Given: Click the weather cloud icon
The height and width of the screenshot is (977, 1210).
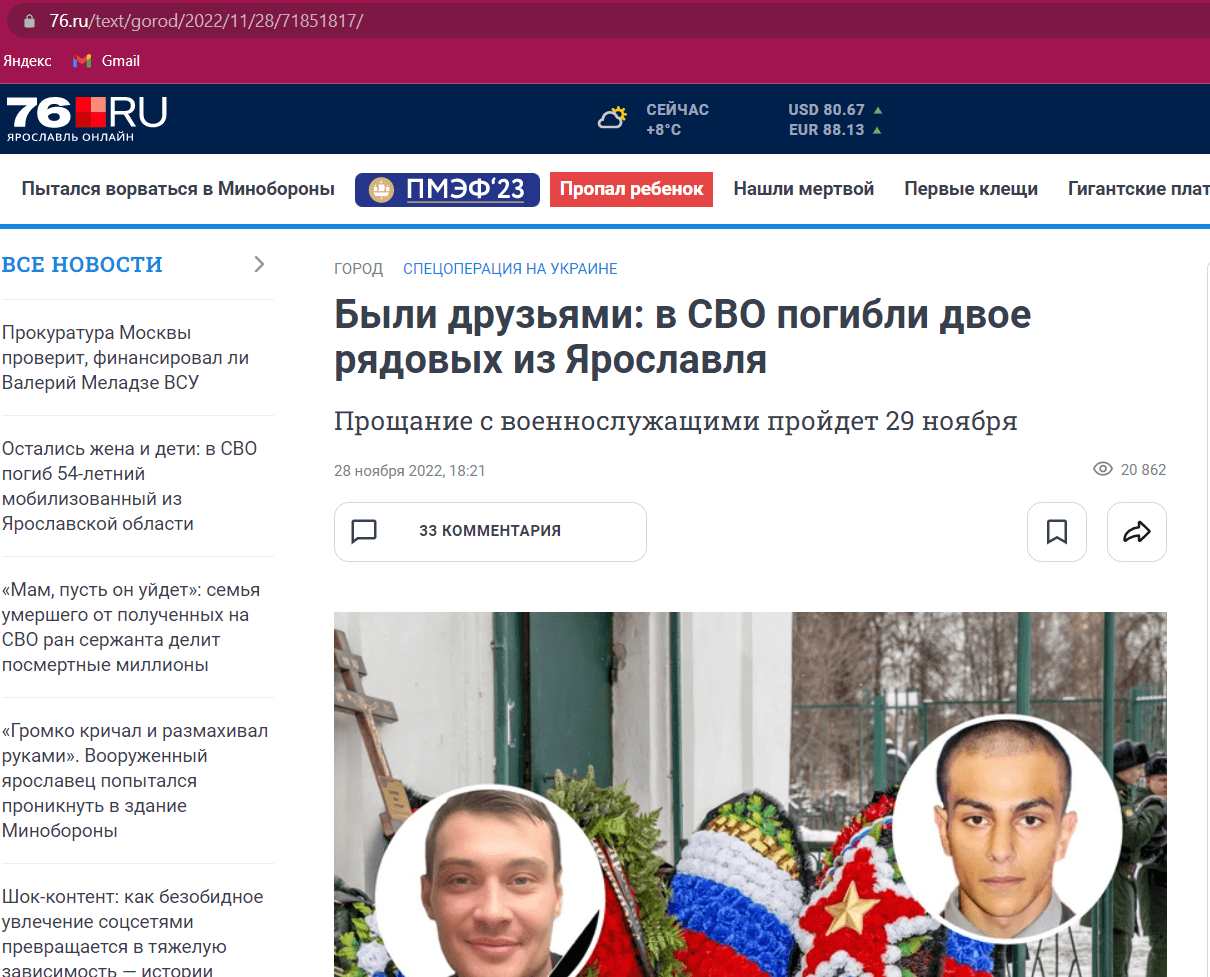Looking at the screenshot, I should (x=612, y=118).
